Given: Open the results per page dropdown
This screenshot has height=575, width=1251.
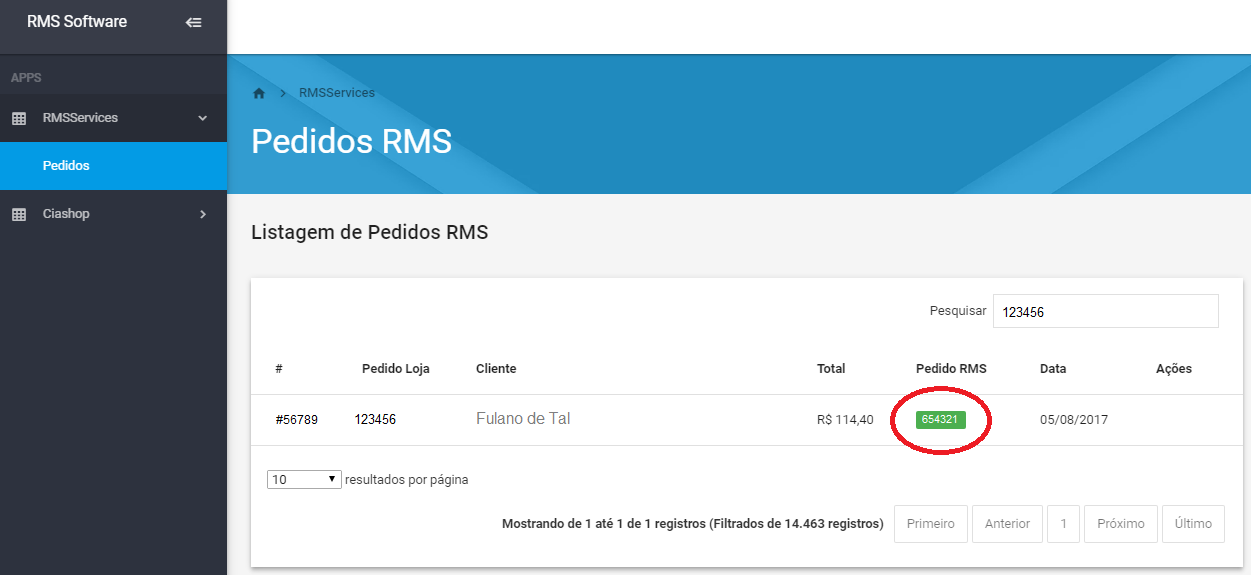Looking at the screenshot, I should pos(304,480).
